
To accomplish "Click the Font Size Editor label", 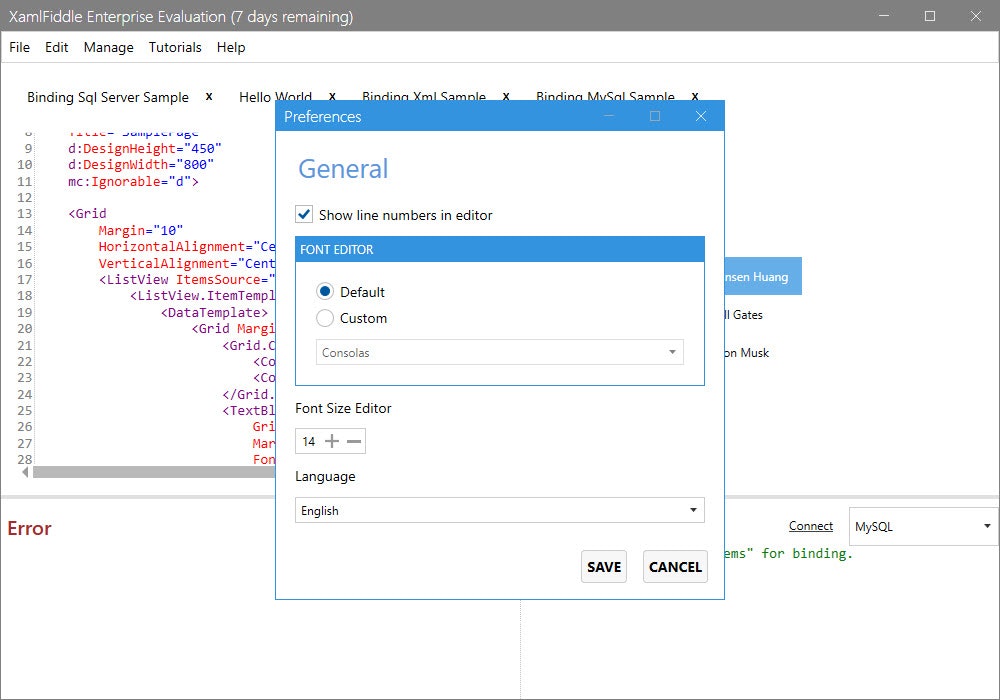I will click(x=343, y=408).
